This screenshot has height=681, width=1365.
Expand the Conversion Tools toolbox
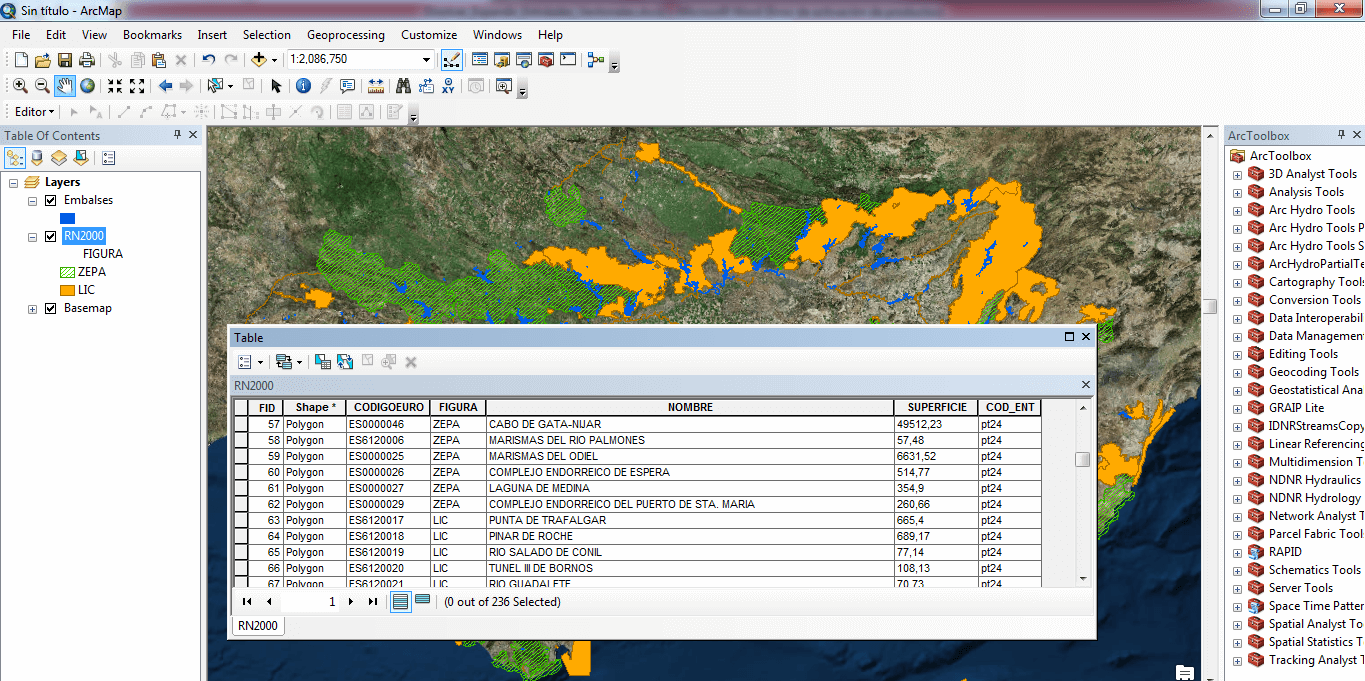click(1237, 300)
